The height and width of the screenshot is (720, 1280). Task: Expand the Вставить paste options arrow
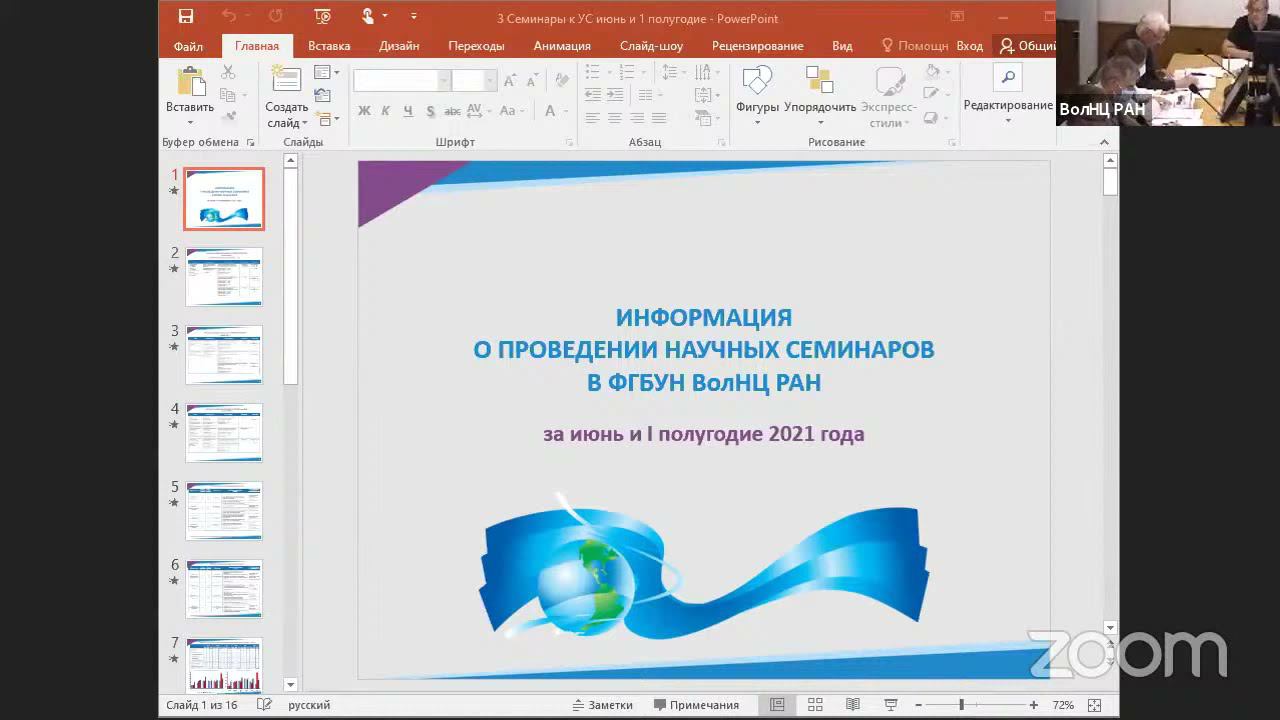coord(190,124)
